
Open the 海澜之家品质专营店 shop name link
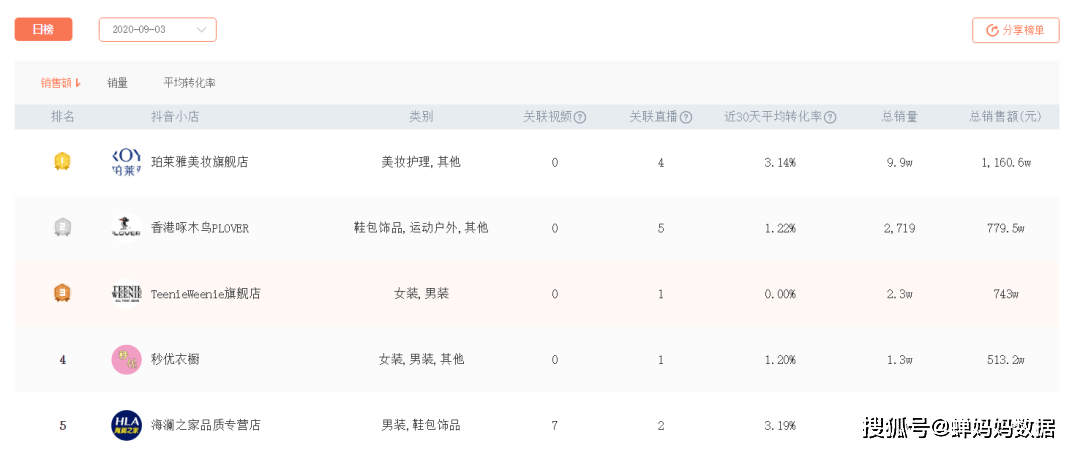coord(205,425)
